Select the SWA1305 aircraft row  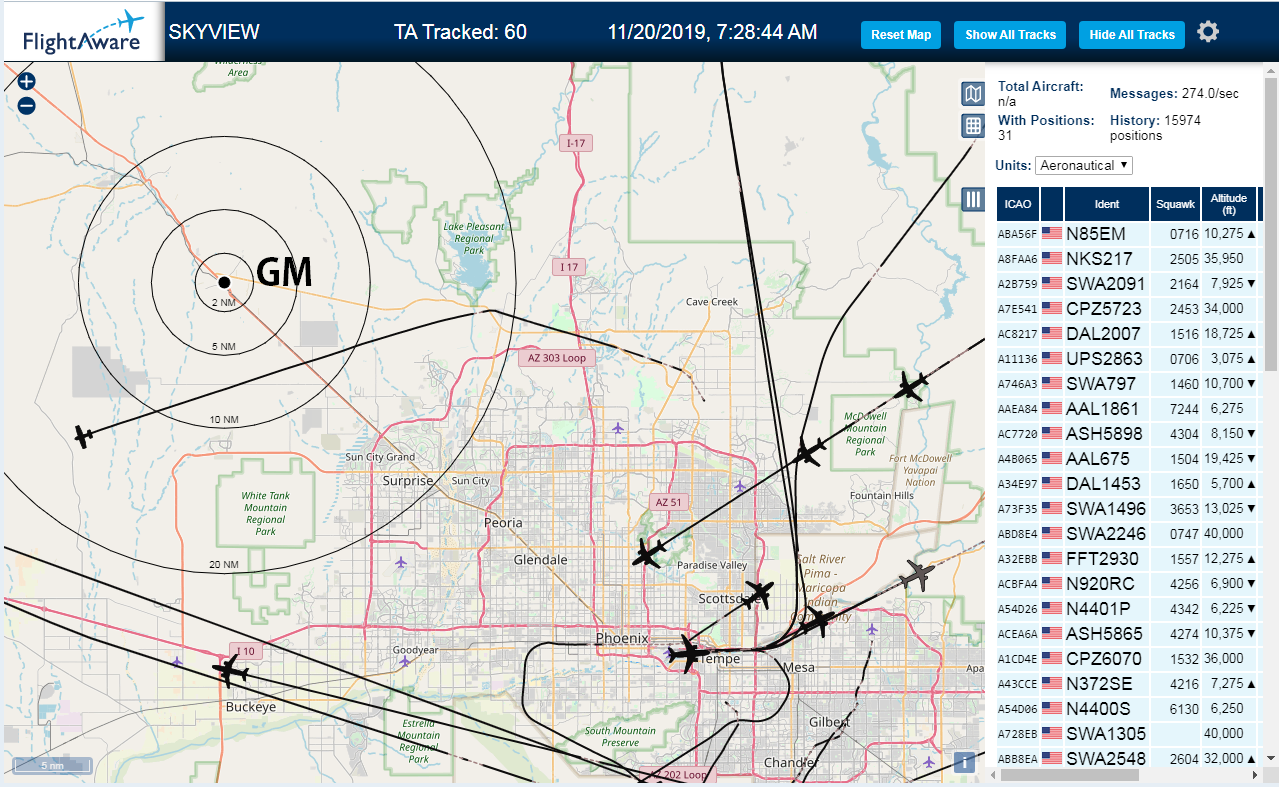tap(1127, 734)
